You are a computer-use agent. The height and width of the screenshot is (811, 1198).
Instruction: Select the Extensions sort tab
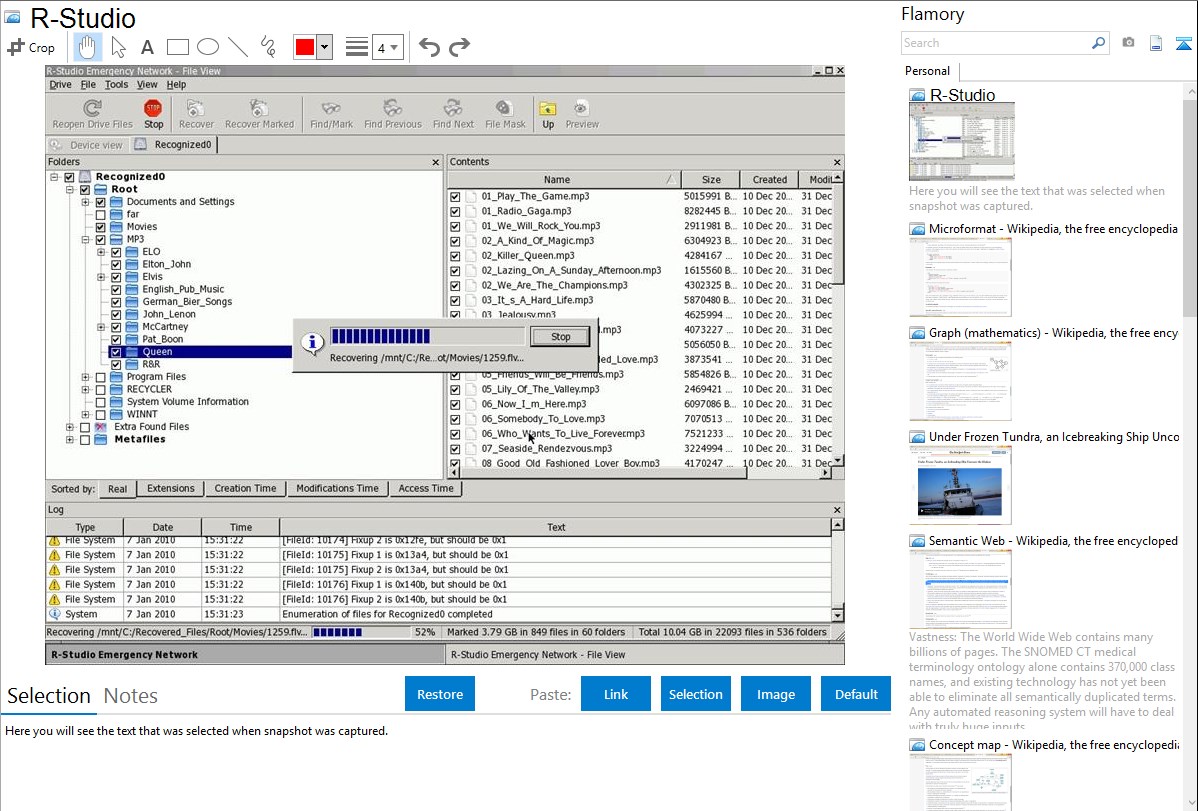click(170, 488)
